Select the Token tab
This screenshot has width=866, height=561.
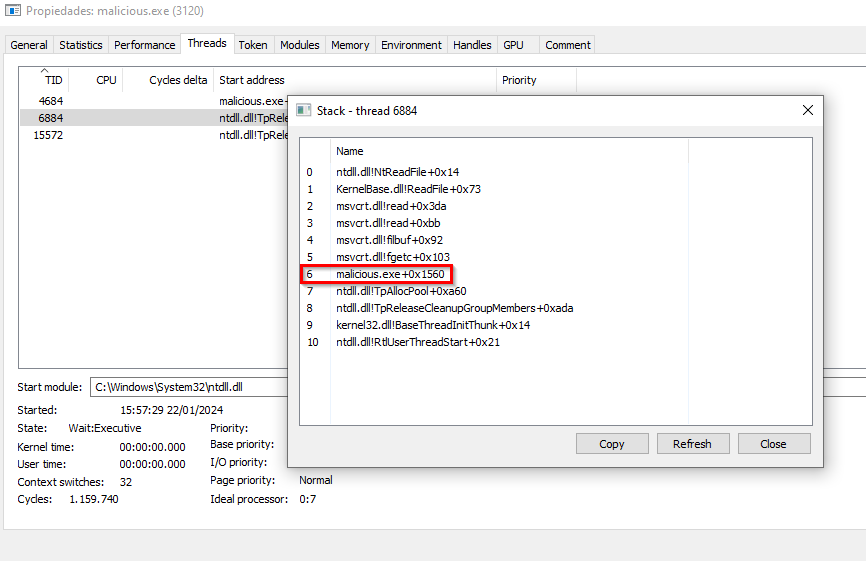[x=253, y=45]
